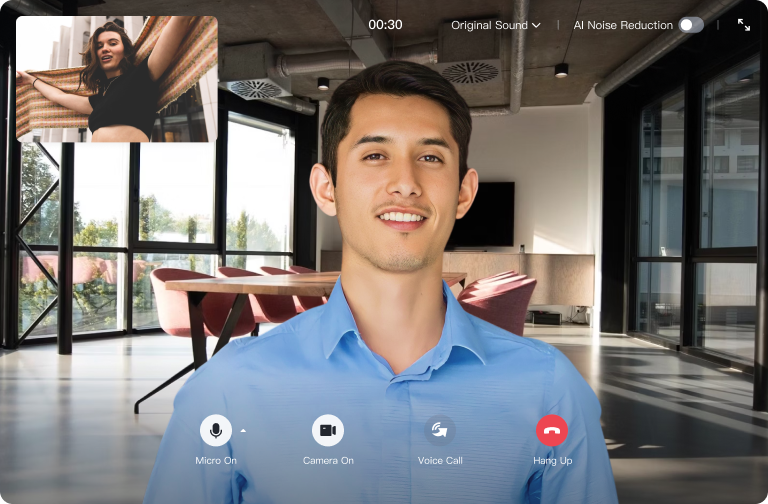Screen dimensions: 768x504
Task: Click the Micro On label
Action: [x=216, y=460]
